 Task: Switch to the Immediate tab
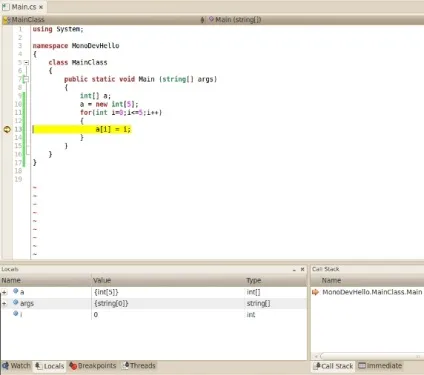coord(380,366)
